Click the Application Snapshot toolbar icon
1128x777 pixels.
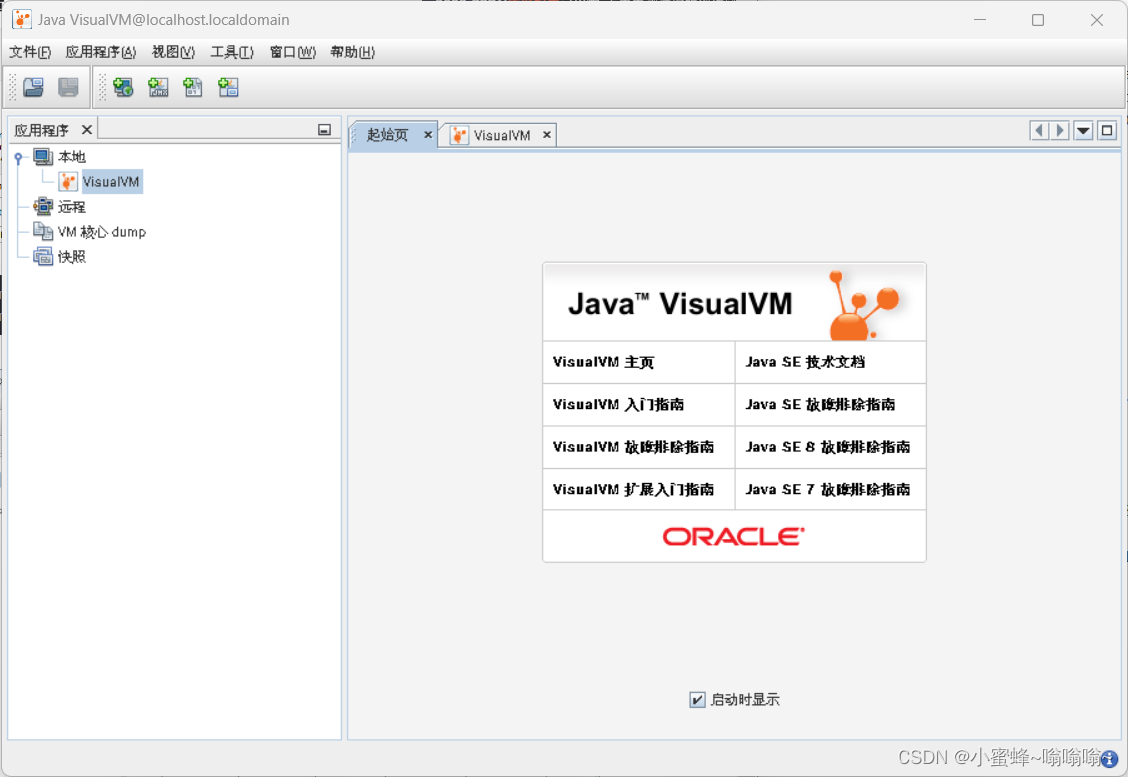pyautogui.click(x=228, y=88)
